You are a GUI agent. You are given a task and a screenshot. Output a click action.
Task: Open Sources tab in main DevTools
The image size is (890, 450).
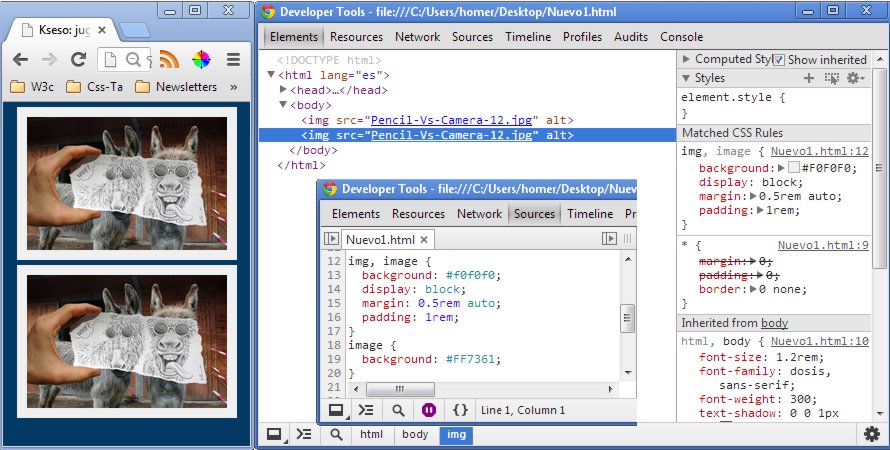472,37
